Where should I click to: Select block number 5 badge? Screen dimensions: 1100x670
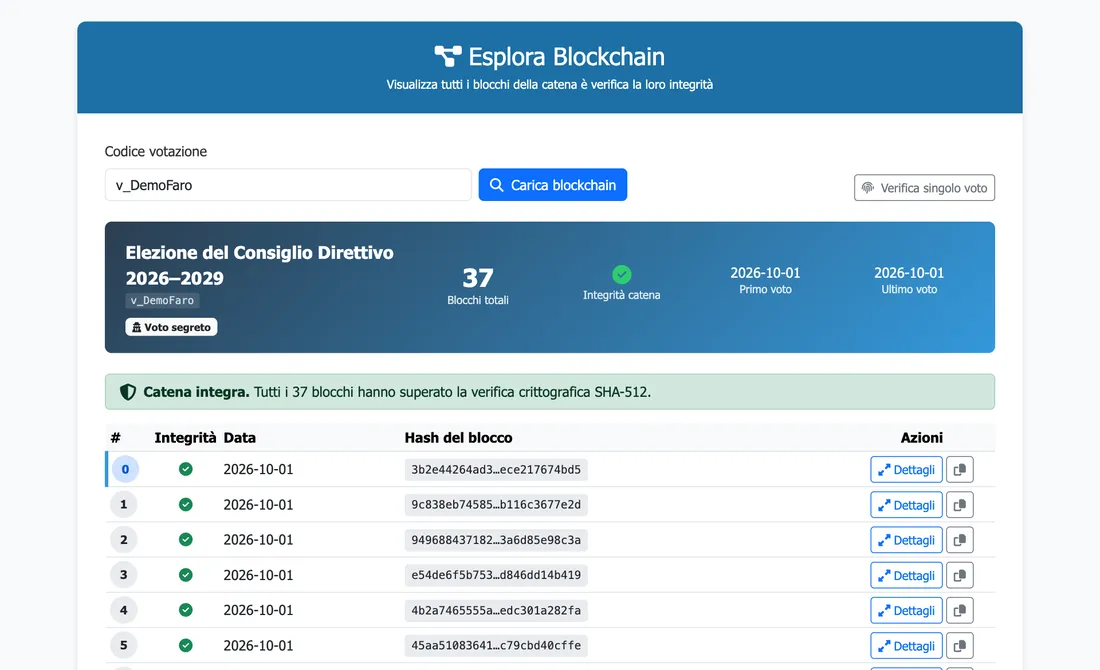123,645
